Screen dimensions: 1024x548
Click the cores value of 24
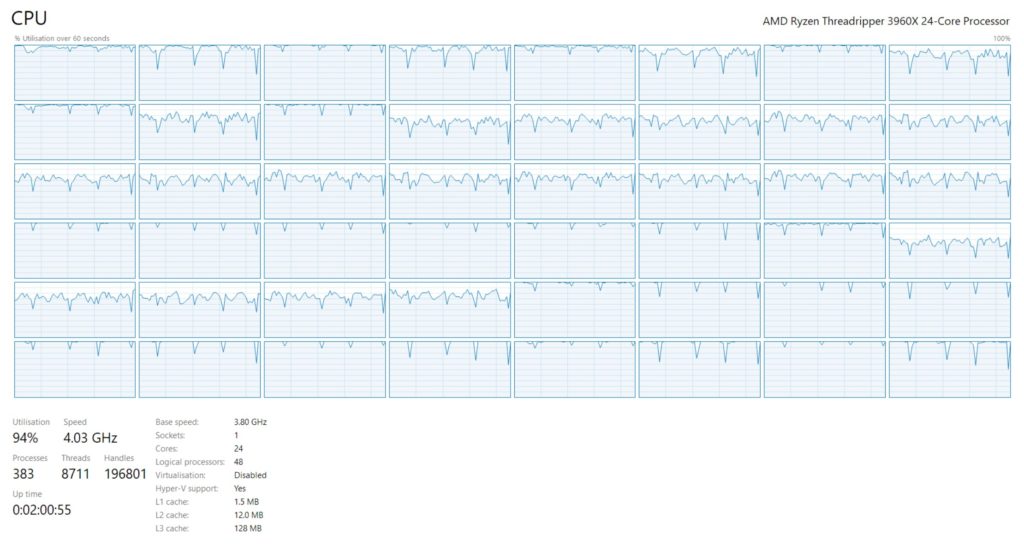tap(238, 449)
